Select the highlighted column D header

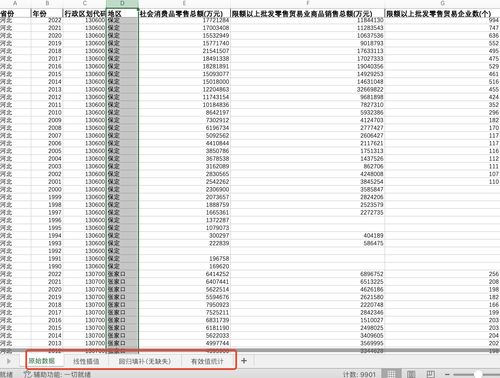click(x=122, y=3)
